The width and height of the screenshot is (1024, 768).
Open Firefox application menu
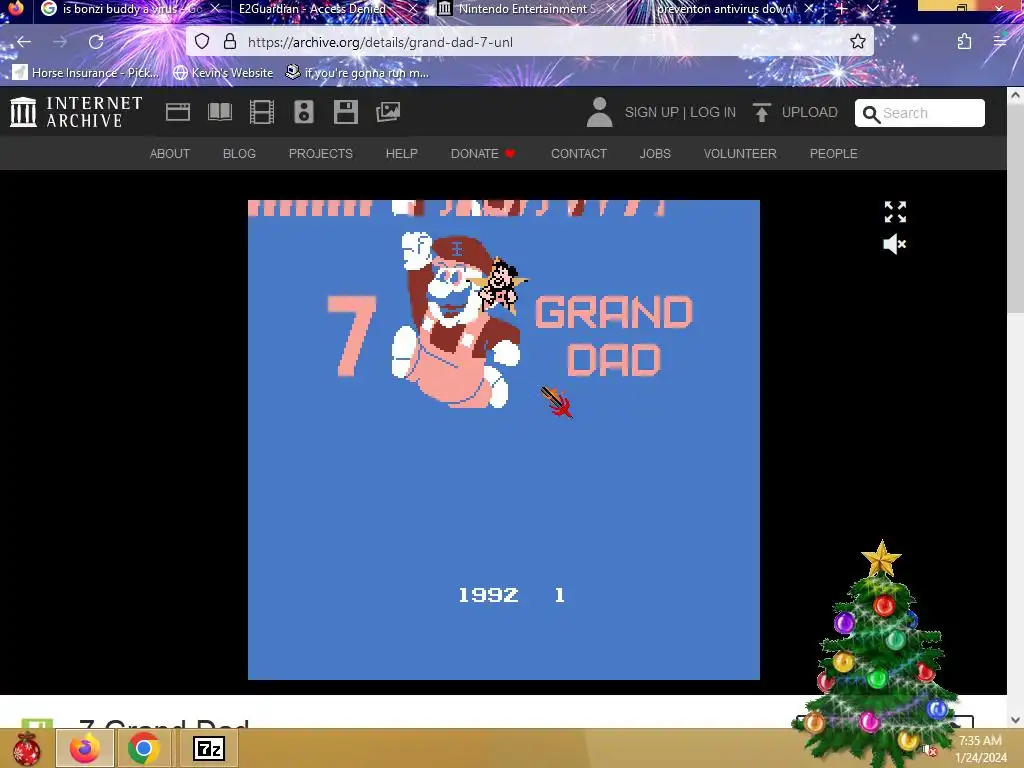(1000, 42)
